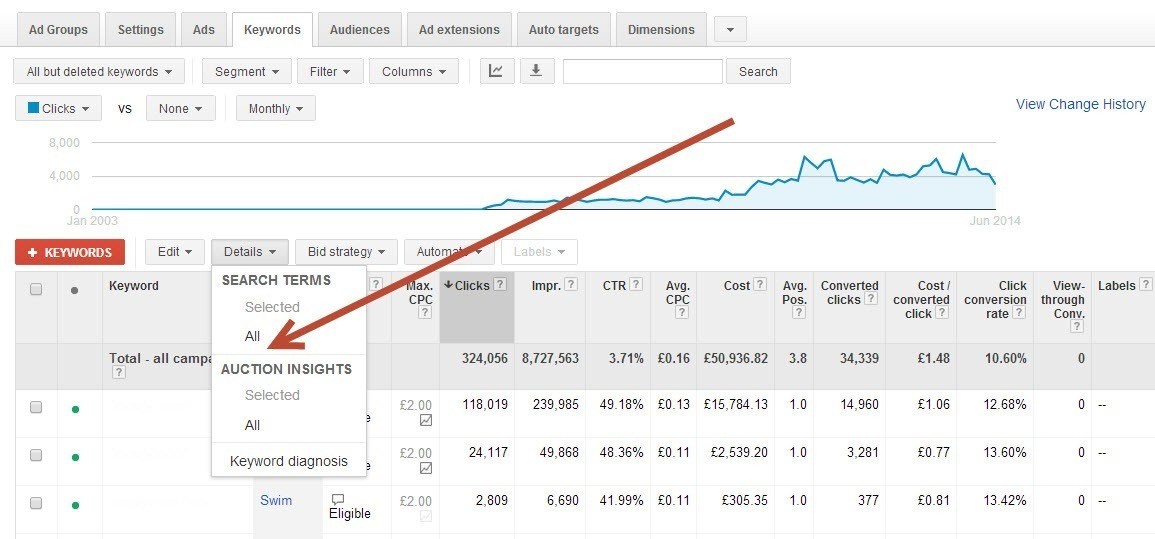Open the Bid strategy dropdown
This screenshot has width=1155, height=539.
(346, 252)
